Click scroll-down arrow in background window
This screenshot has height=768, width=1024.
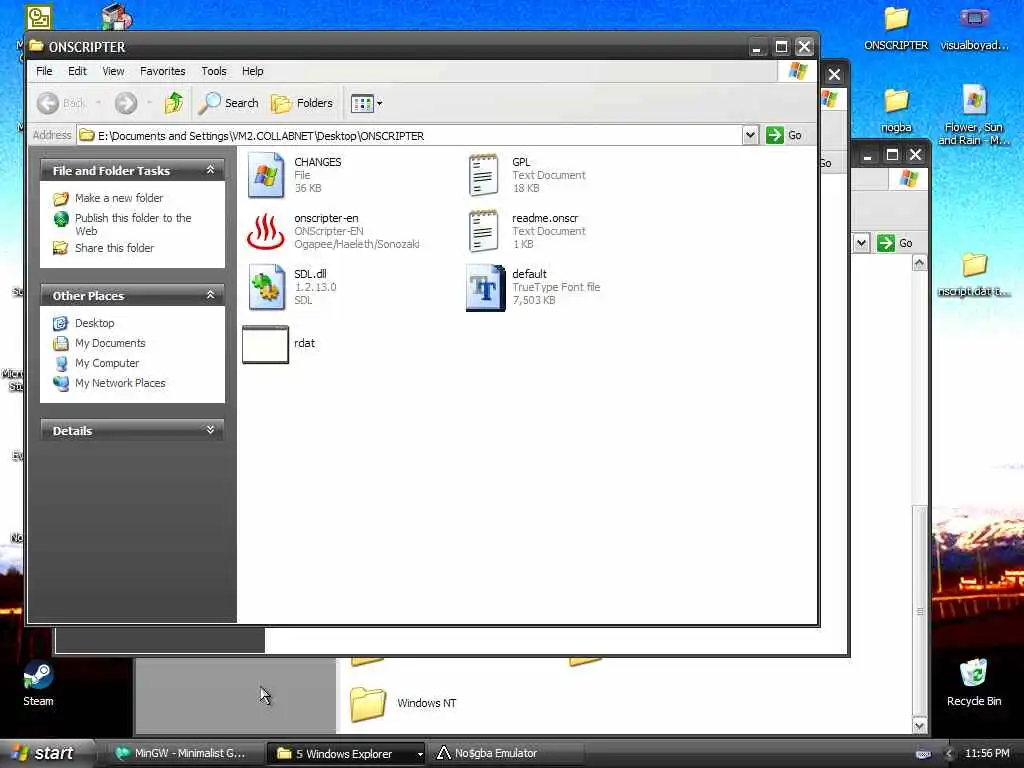tap(920, 726)
